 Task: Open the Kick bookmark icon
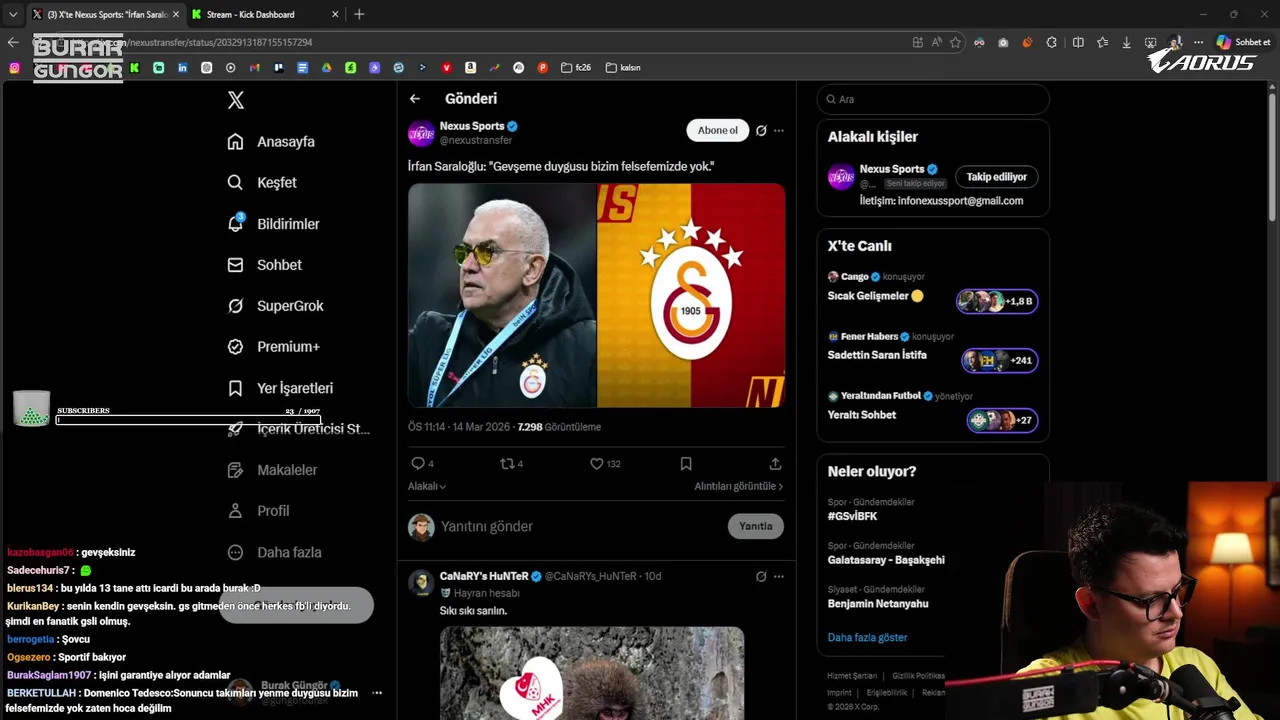(x=134, y=68)
